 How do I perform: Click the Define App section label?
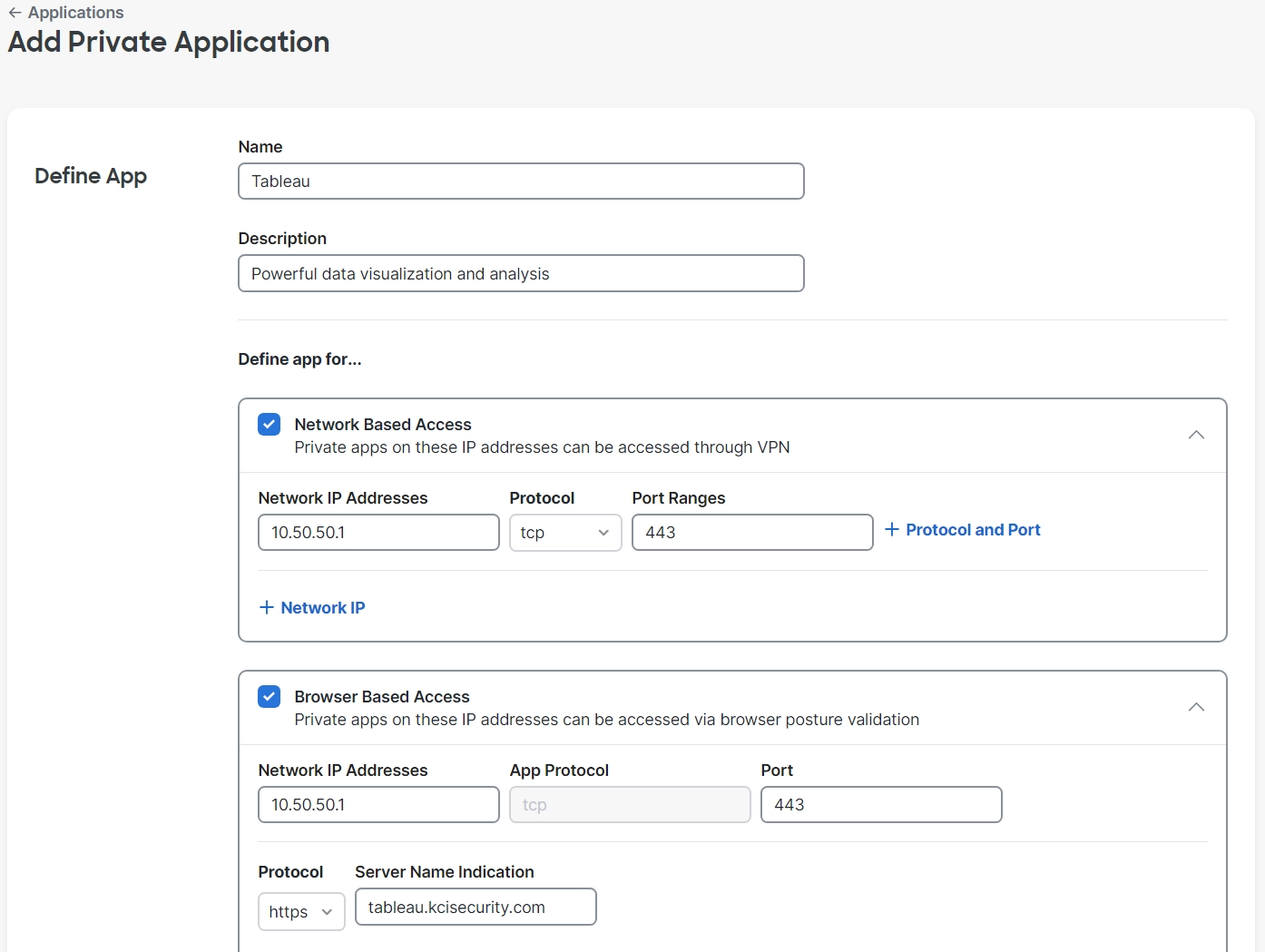(91, 176)
